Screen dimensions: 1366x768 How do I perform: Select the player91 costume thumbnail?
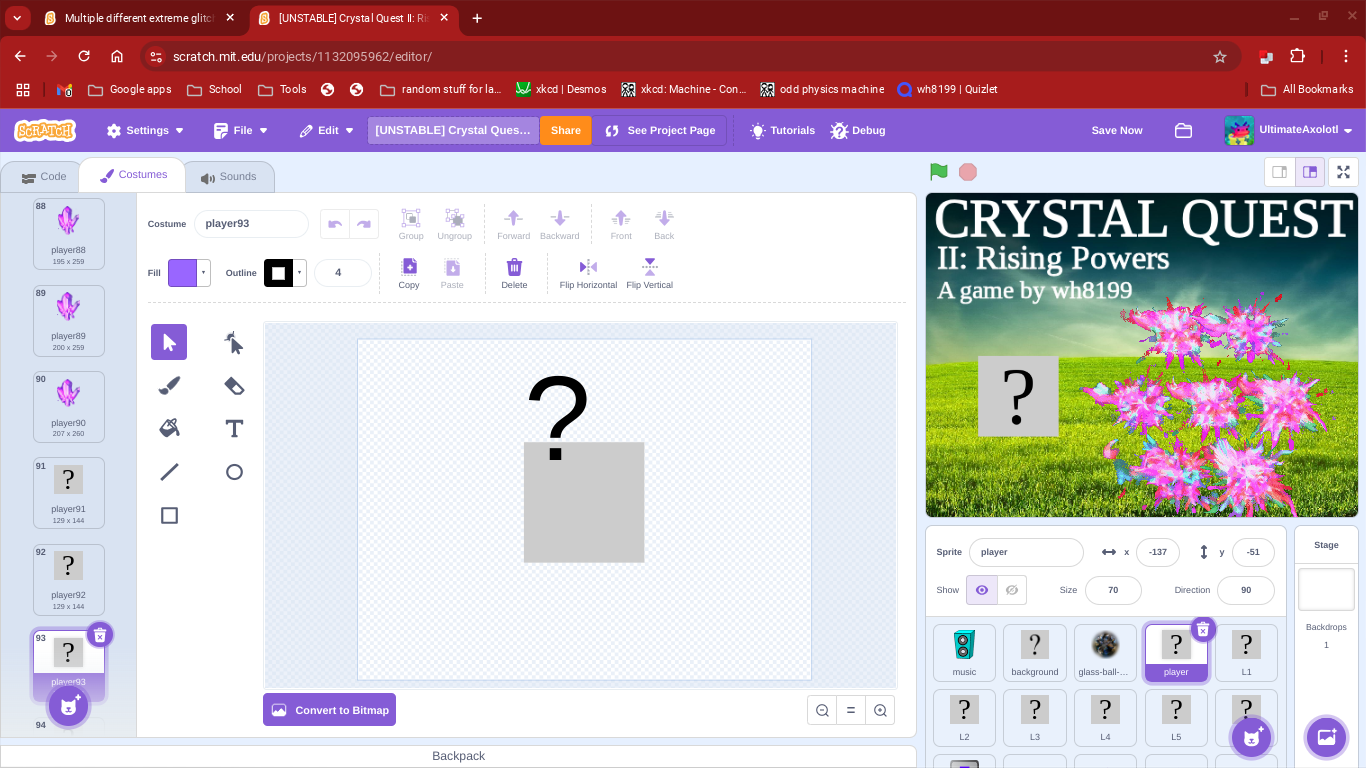[68, 492]
